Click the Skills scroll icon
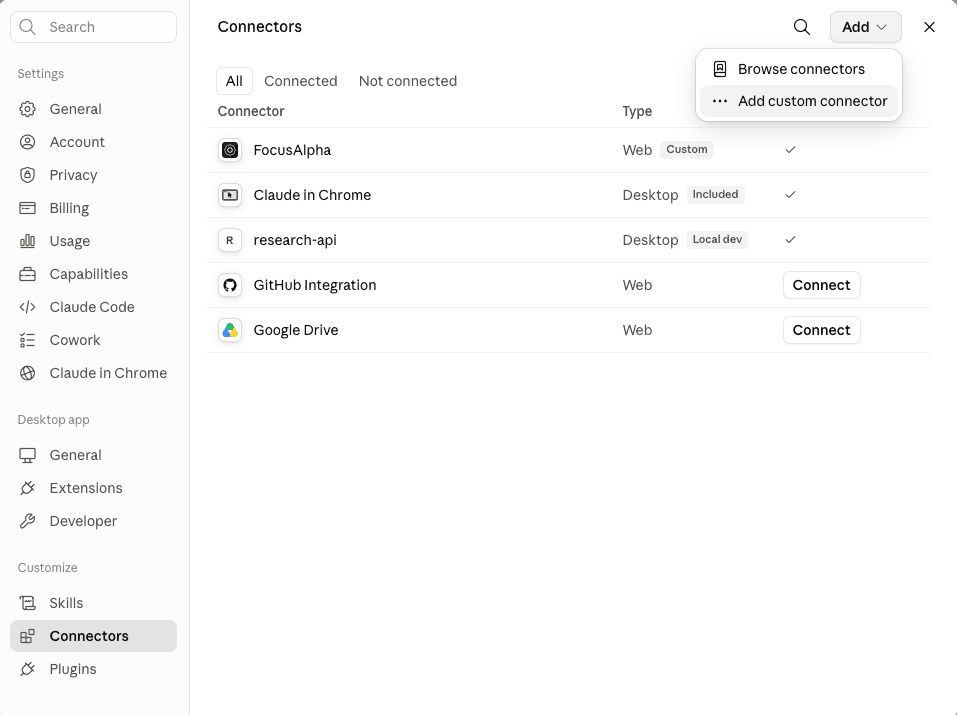 (27, 603)
